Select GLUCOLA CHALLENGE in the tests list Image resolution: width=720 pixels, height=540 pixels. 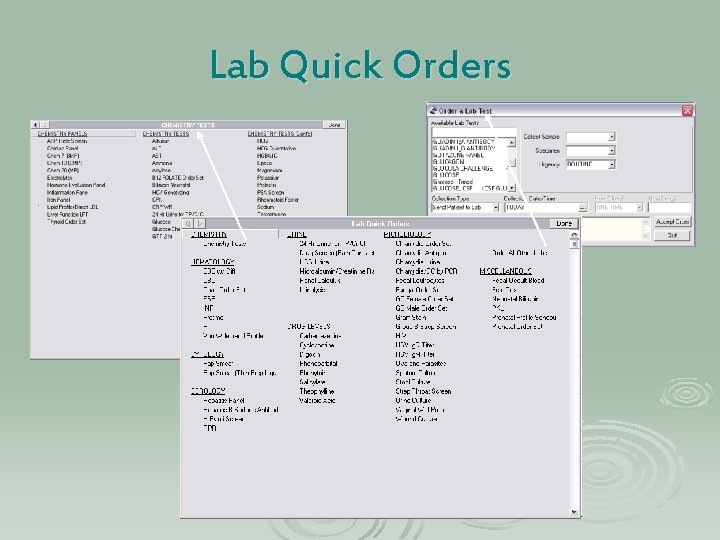pos(463,169)
